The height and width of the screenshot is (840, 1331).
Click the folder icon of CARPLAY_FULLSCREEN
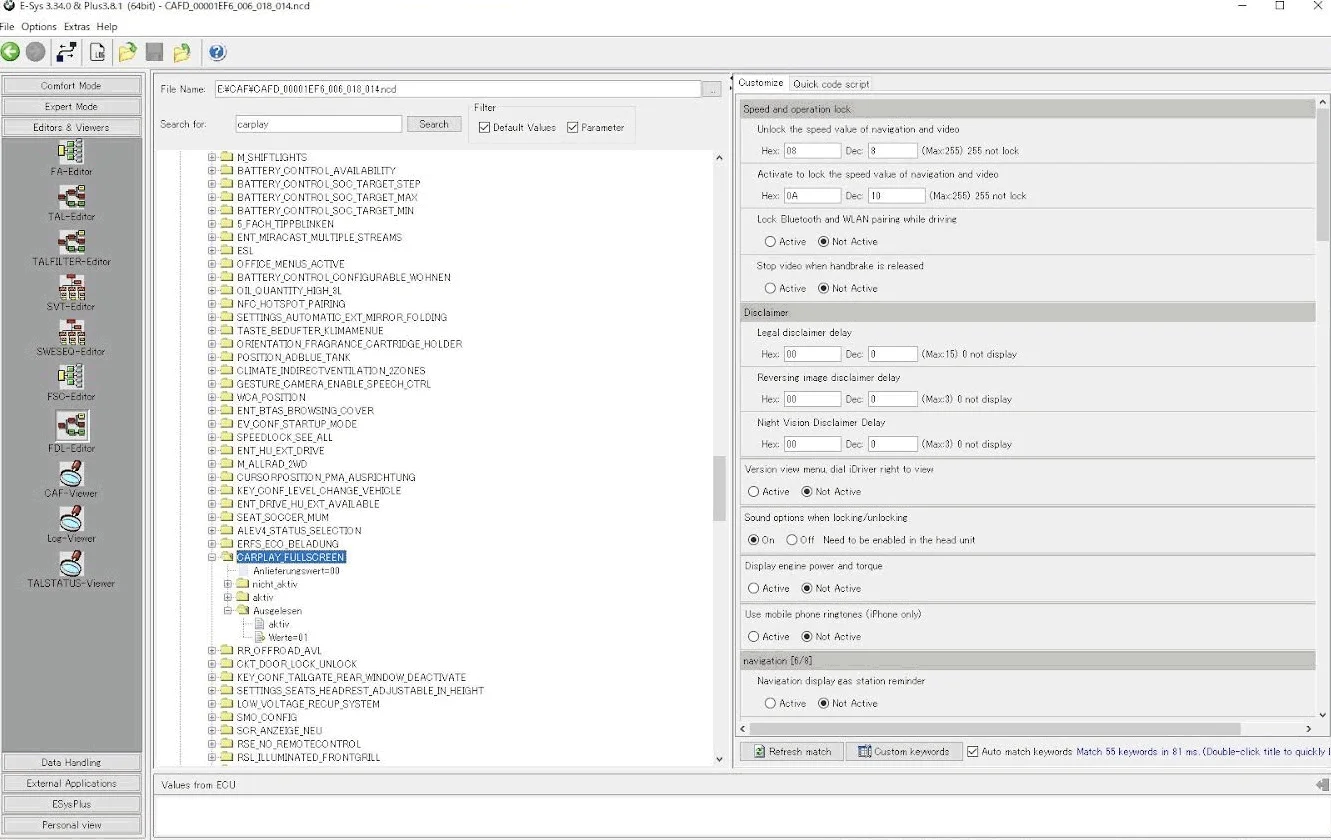(227, 557)
